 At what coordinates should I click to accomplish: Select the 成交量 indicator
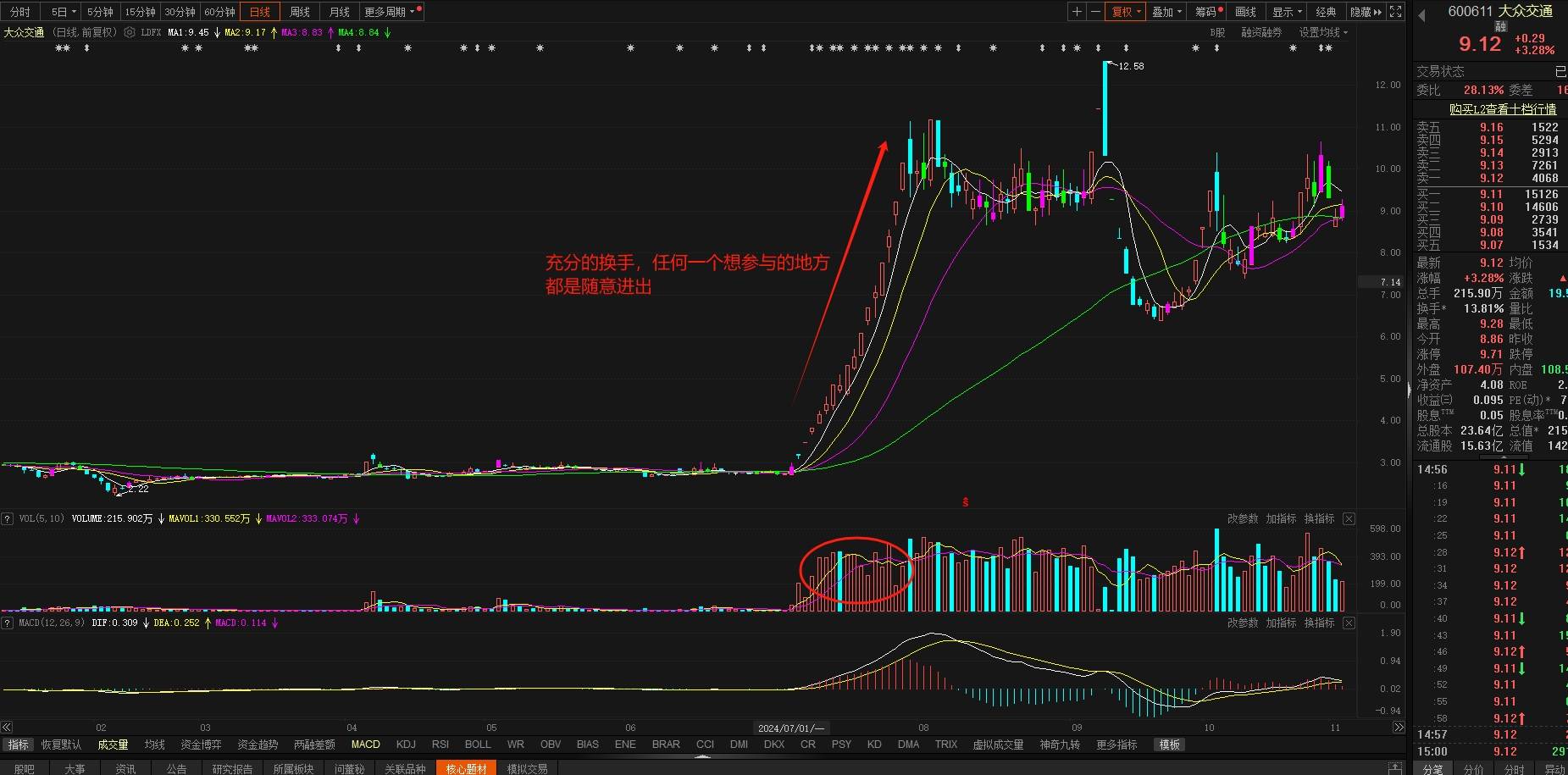coord(113,745)
